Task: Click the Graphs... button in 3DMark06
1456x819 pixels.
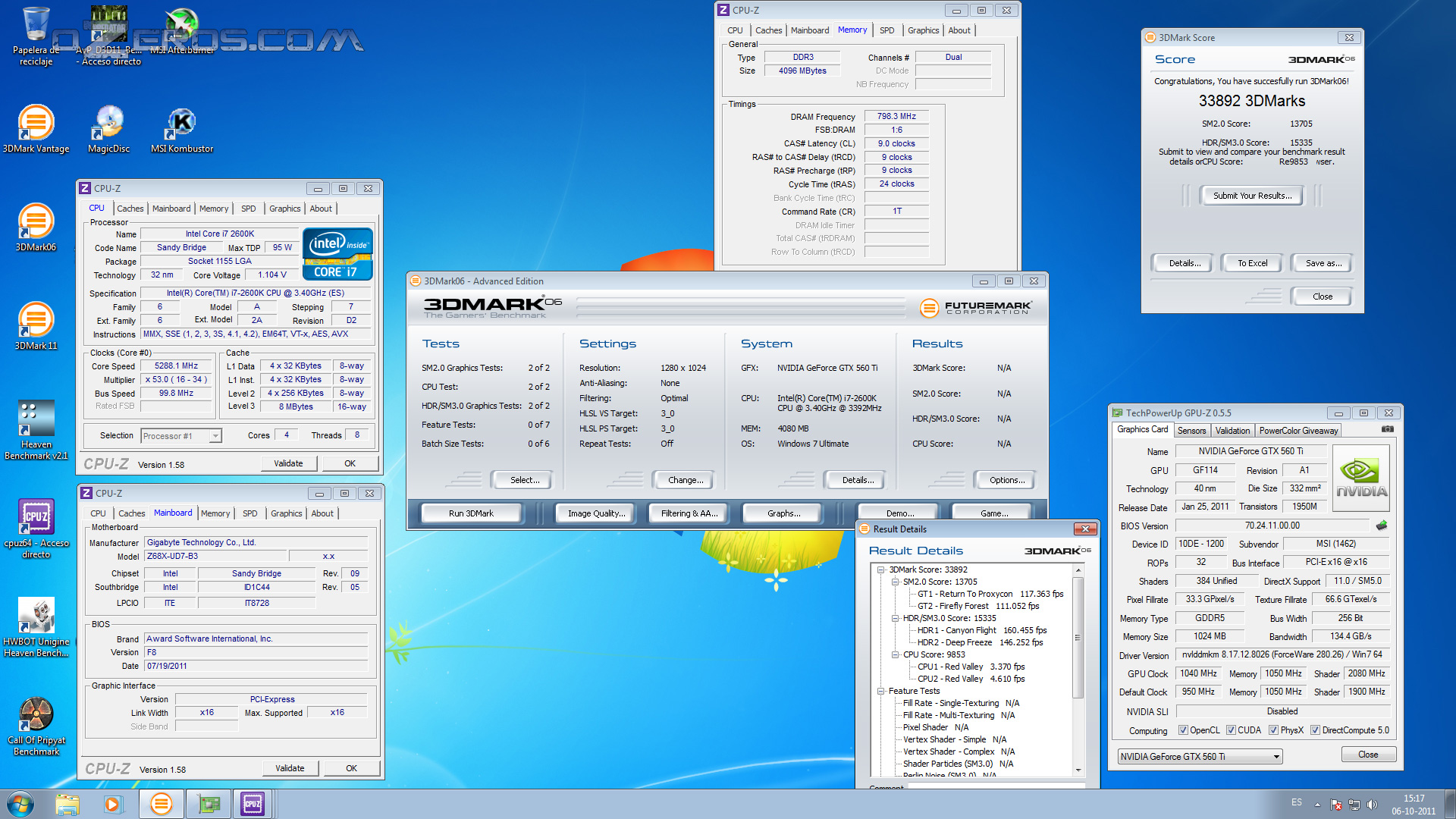Action: coord(783,513)
